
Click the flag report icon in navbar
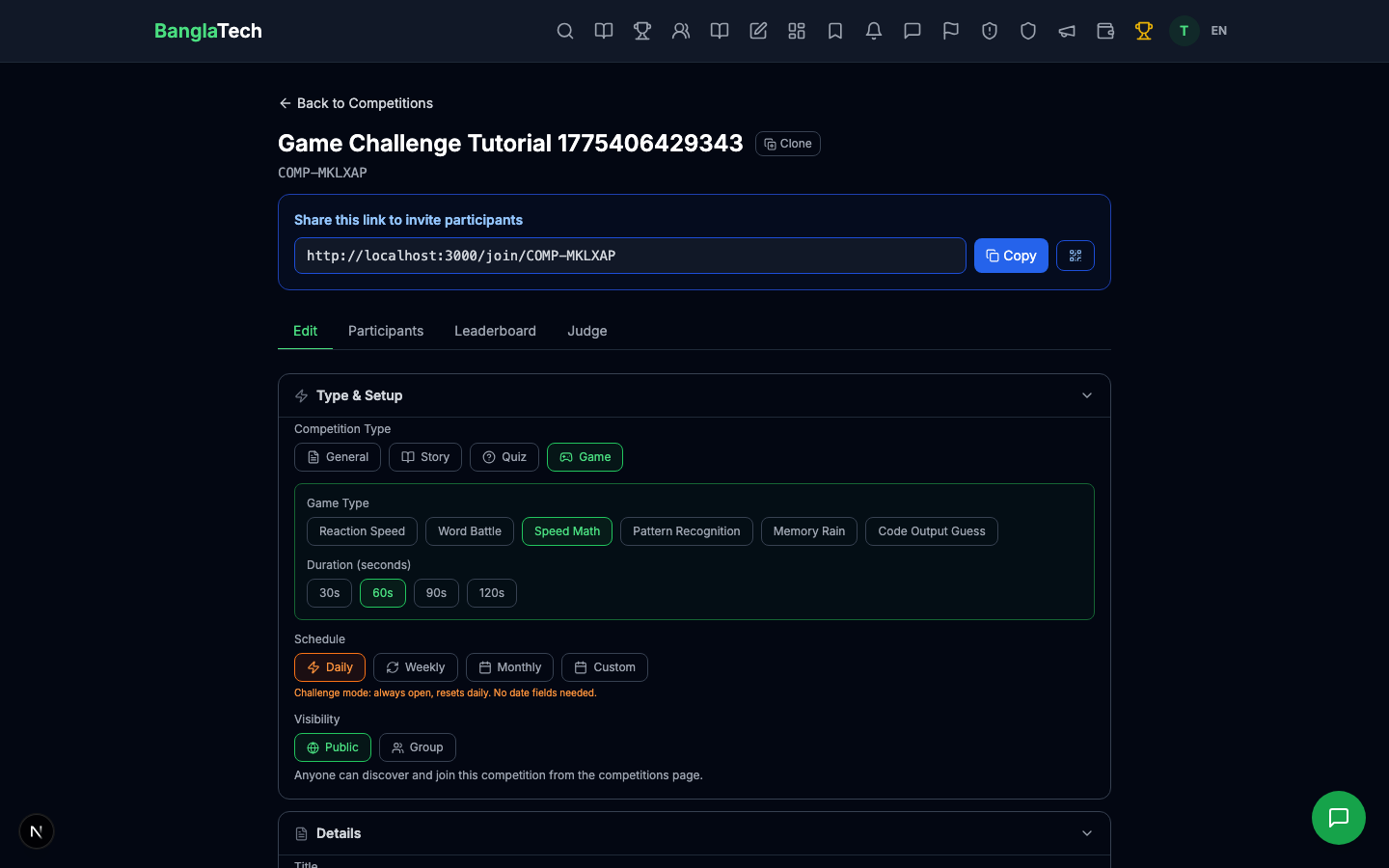point(951,31)
